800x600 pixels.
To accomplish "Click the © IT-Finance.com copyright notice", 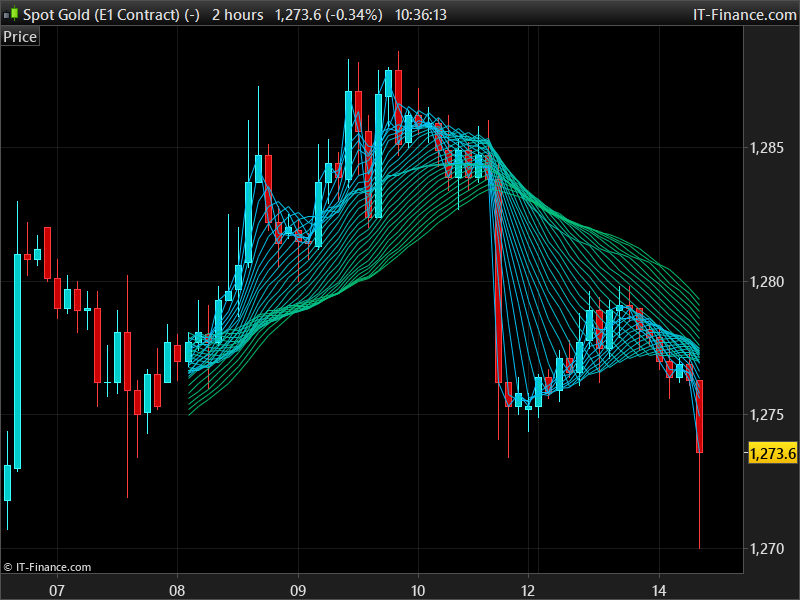I will pos(47,567).
